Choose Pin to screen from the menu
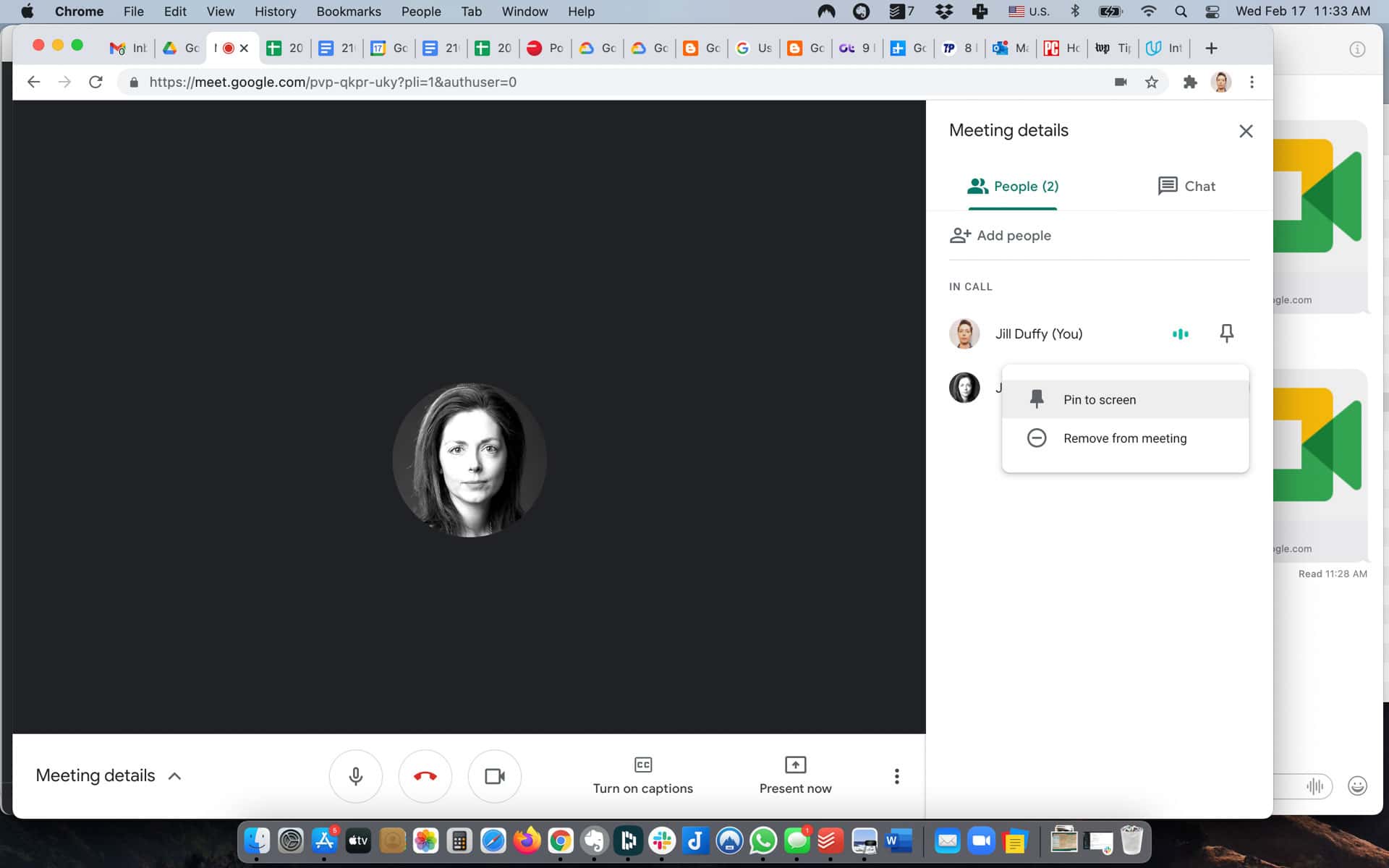This screenshot has width=1389, height=868. (1099, 400)
